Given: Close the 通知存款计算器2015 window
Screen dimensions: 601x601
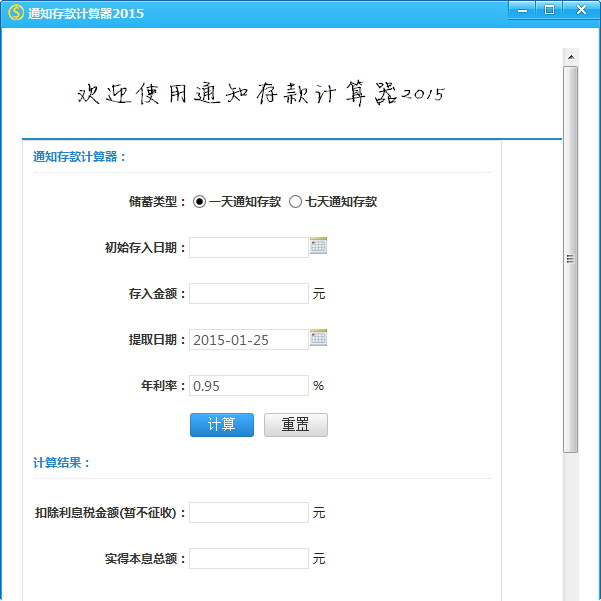Looking at the screenshot, I should point(581,10).
